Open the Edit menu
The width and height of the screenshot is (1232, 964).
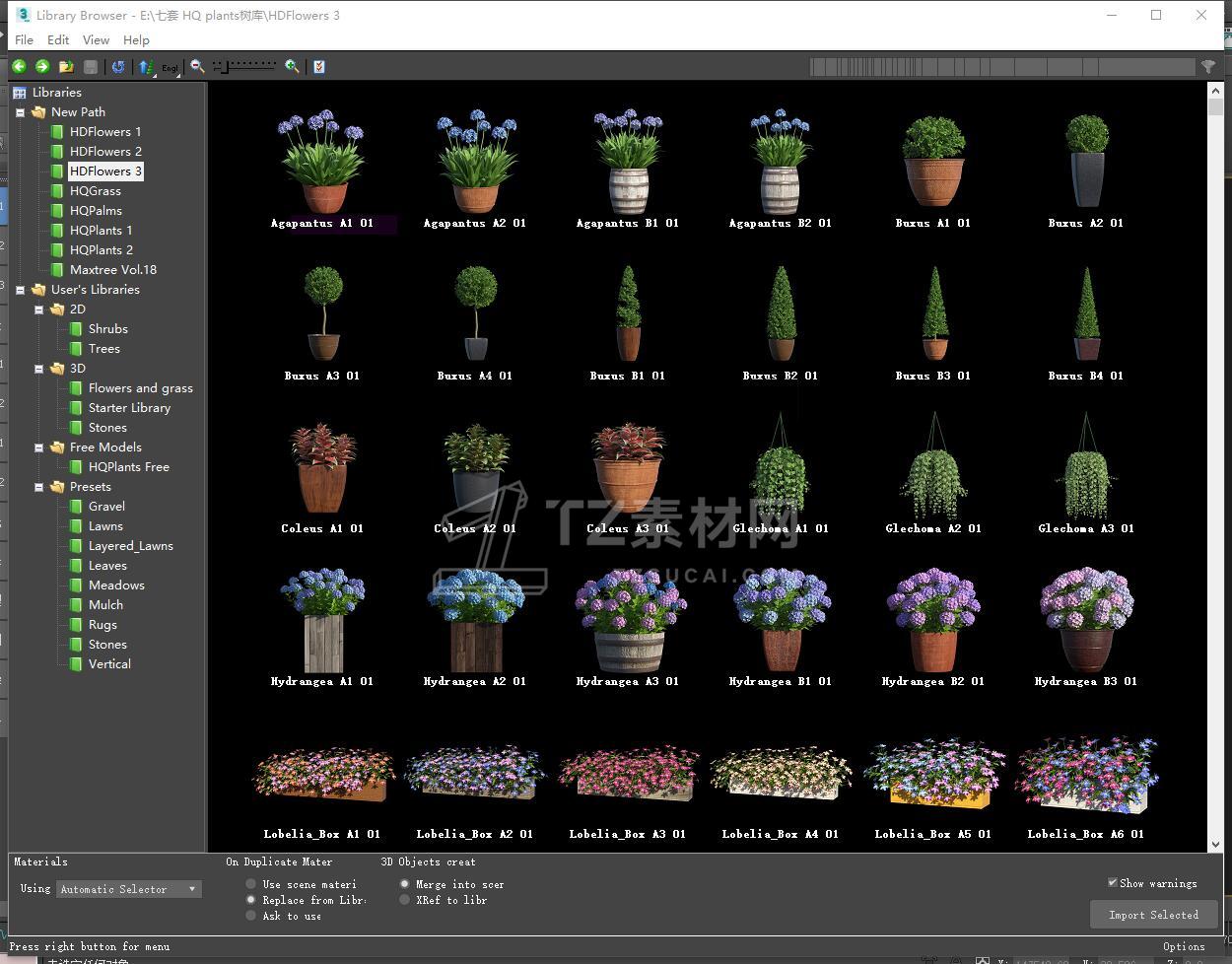coord(58,39)
